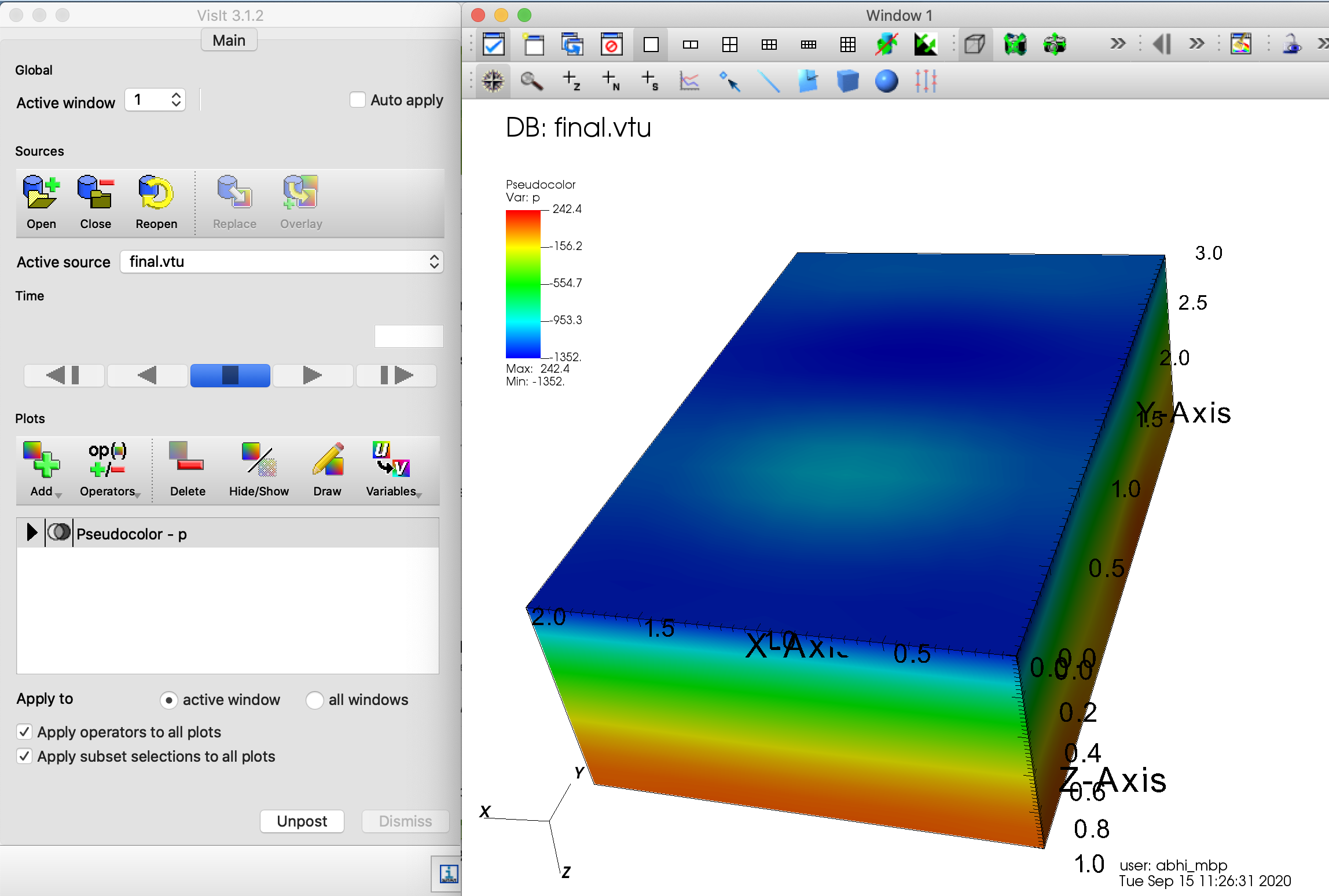
Task: Select the zoom magnifier tool
Action: 531,82
